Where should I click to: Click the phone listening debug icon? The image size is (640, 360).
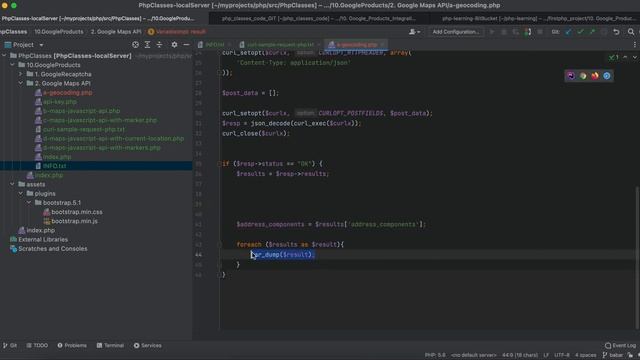528,32
